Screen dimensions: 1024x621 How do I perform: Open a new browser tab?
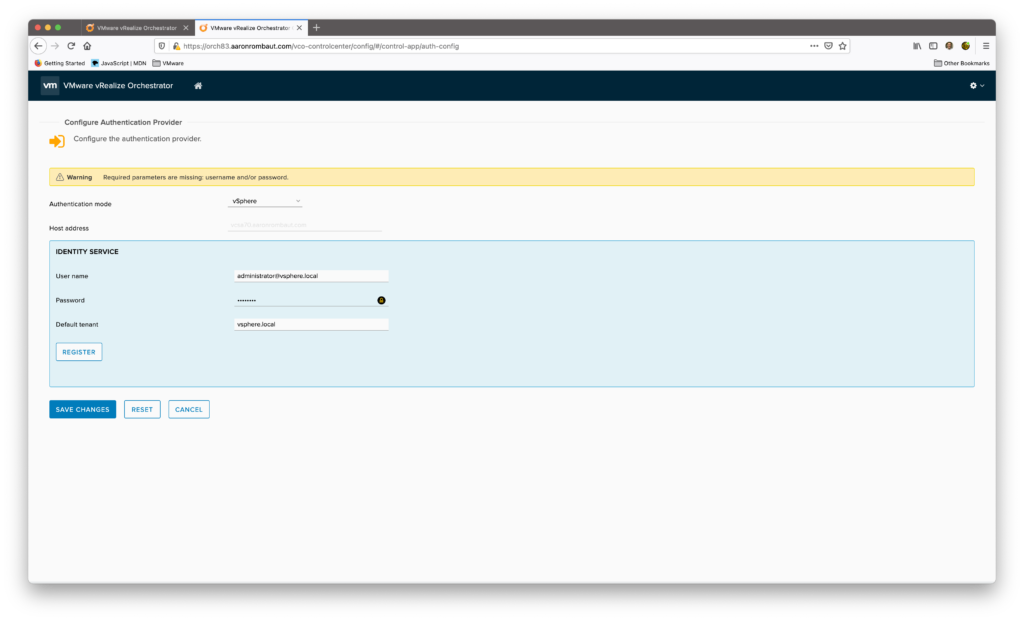click(x=317, y=27)
